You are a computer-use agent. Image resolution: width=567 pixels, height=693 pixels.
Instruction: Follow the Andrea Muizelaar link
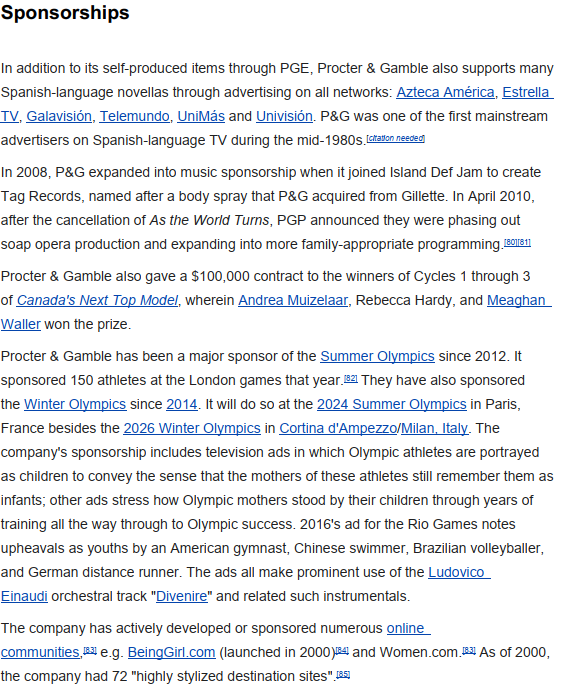click(293, 300)
